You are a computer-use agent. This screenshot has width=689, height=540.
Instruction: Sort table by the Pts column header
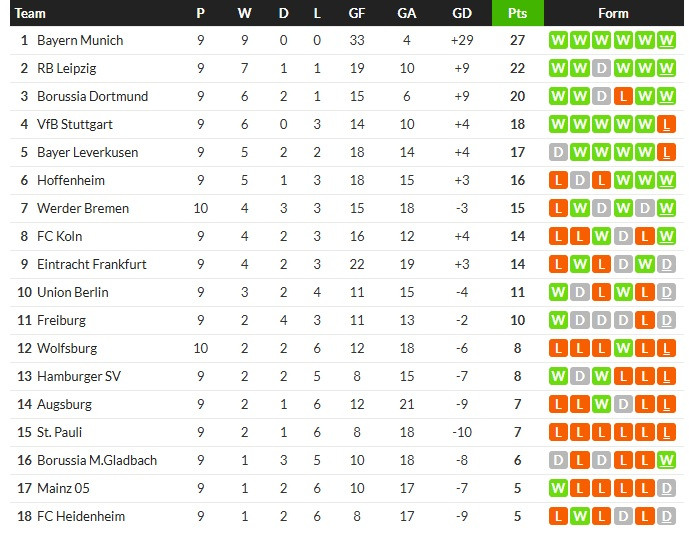pyautogui.click(x=518, y=13)
